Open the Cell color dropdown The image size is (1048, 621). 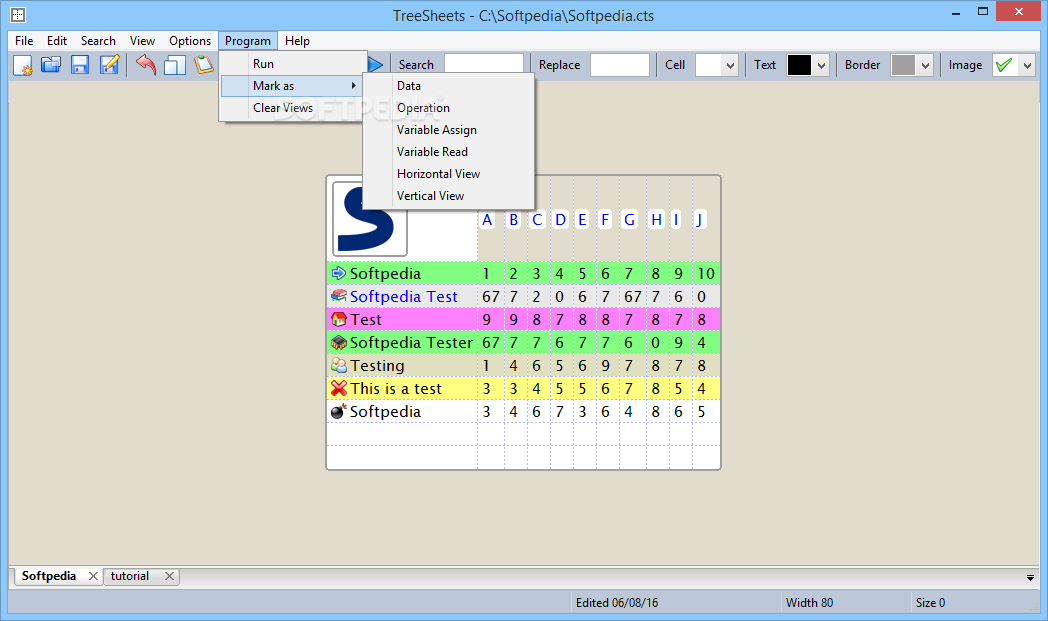tap(730, 66)
